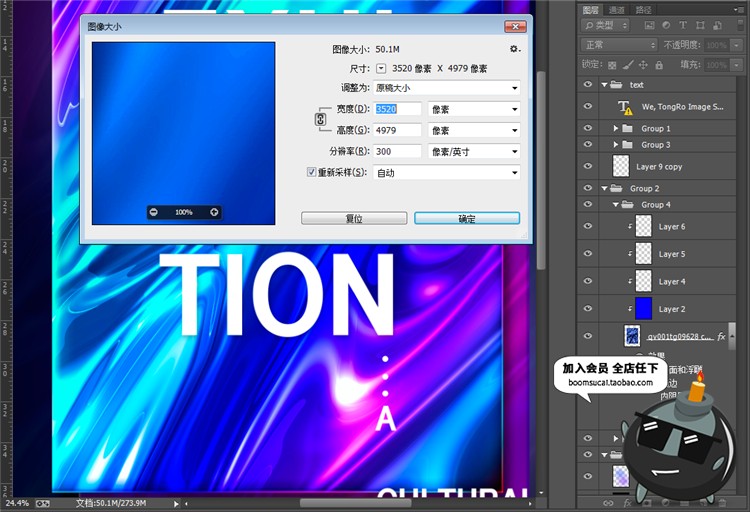Toggle visibility of Layer 2

click(588, 309)
